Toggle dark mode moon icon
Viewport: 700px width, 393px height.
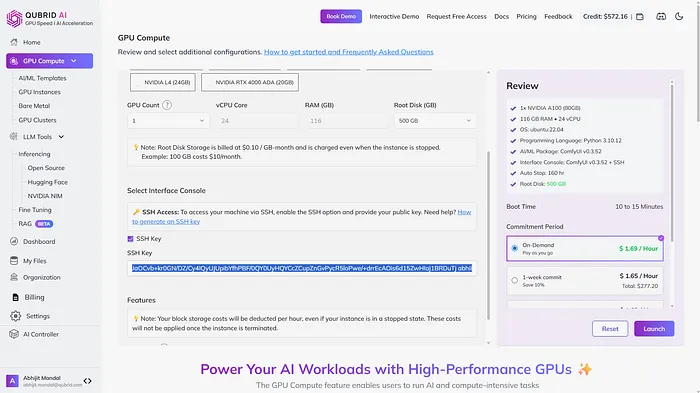point(679,17)
